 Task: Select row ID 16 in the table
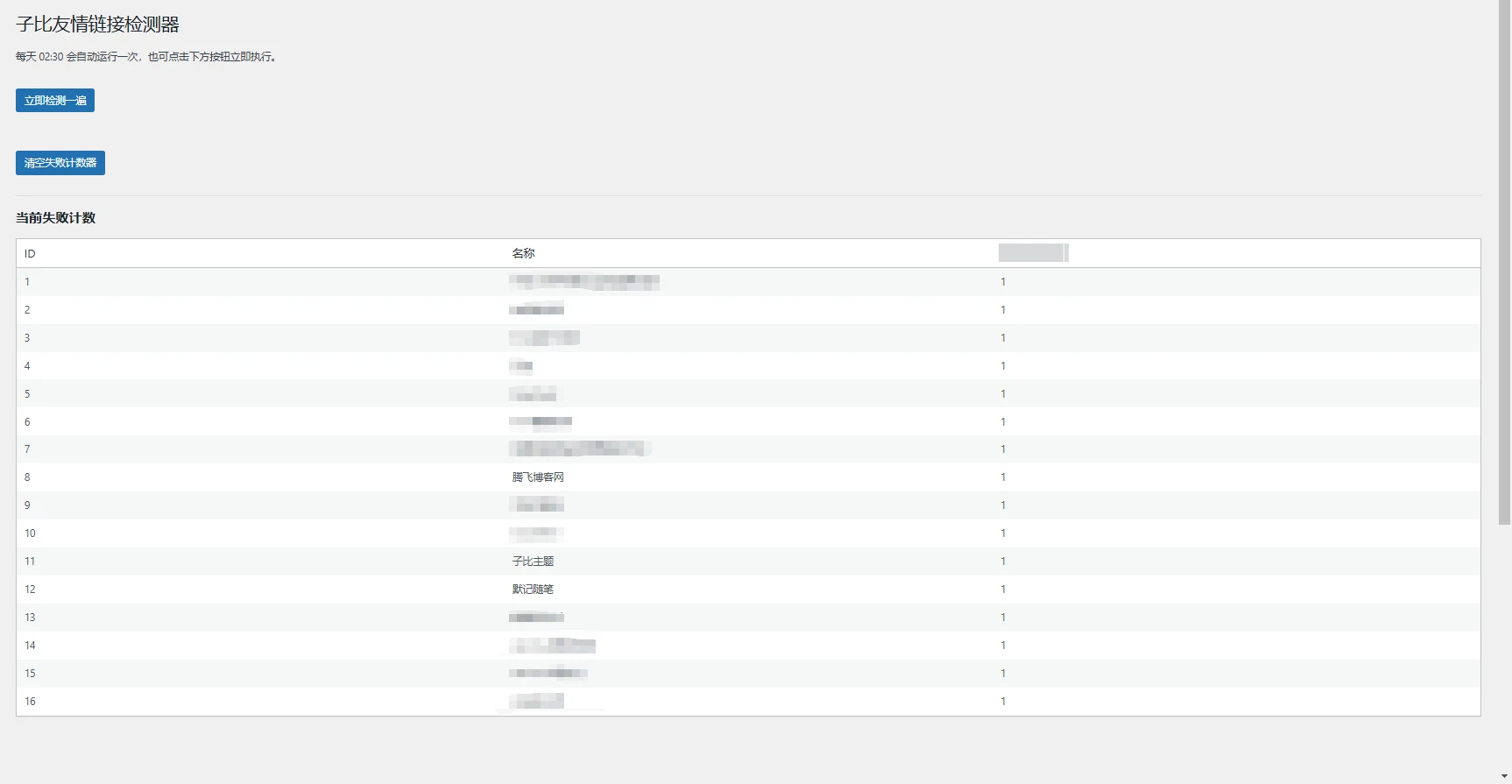pos(30,702)
